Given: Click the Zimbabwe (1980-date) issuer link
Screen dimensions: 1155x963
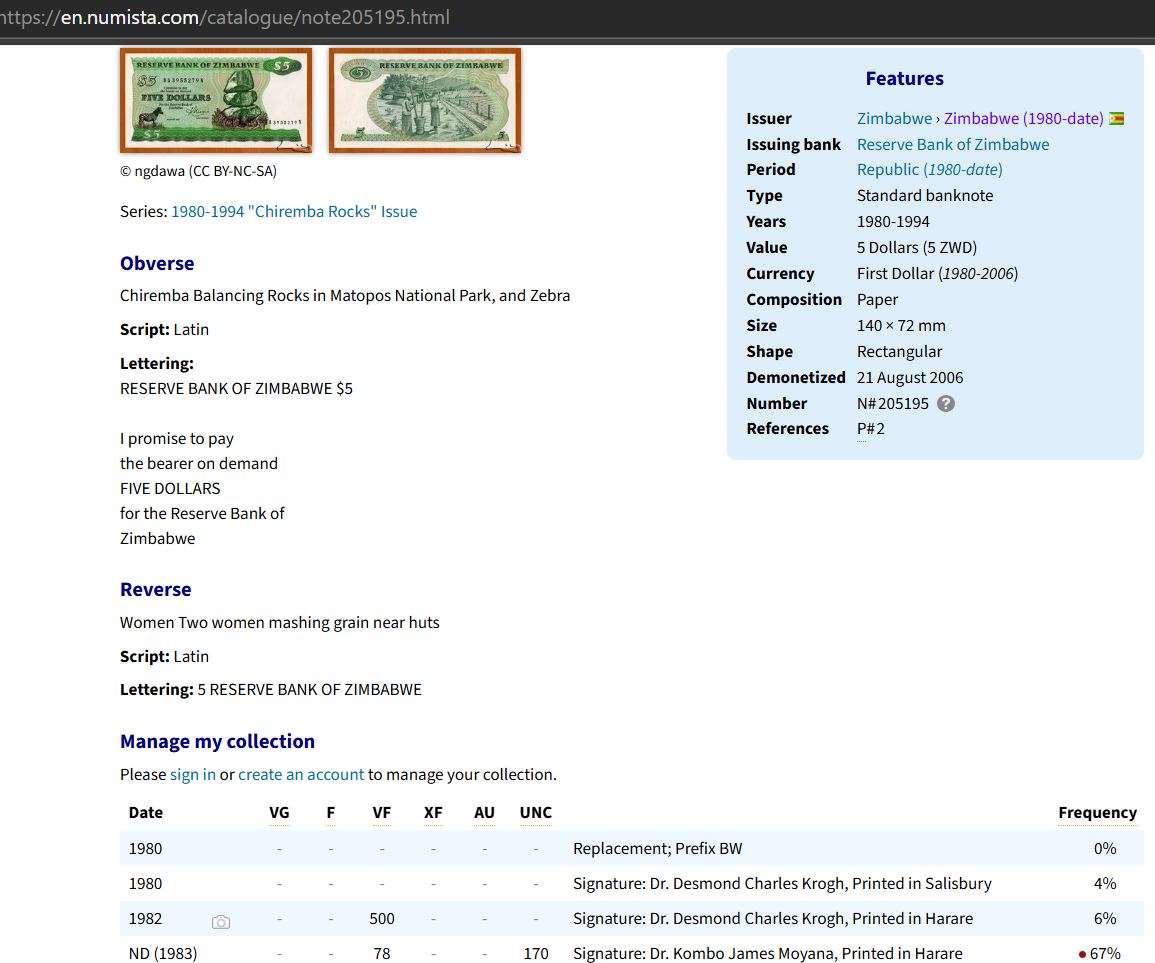Looking at the screenshot, I should pos(1023,119).
